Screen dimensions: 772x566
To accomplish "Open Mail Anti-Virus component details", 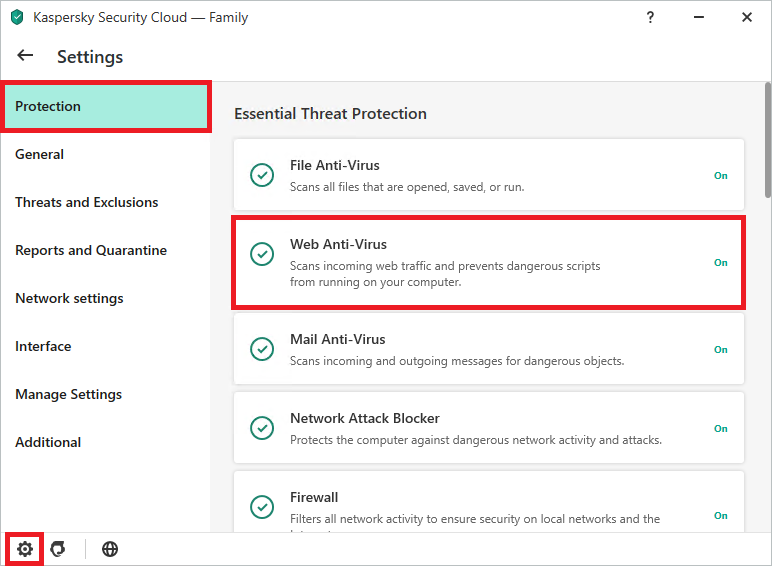I will click(x=489, y=349).
